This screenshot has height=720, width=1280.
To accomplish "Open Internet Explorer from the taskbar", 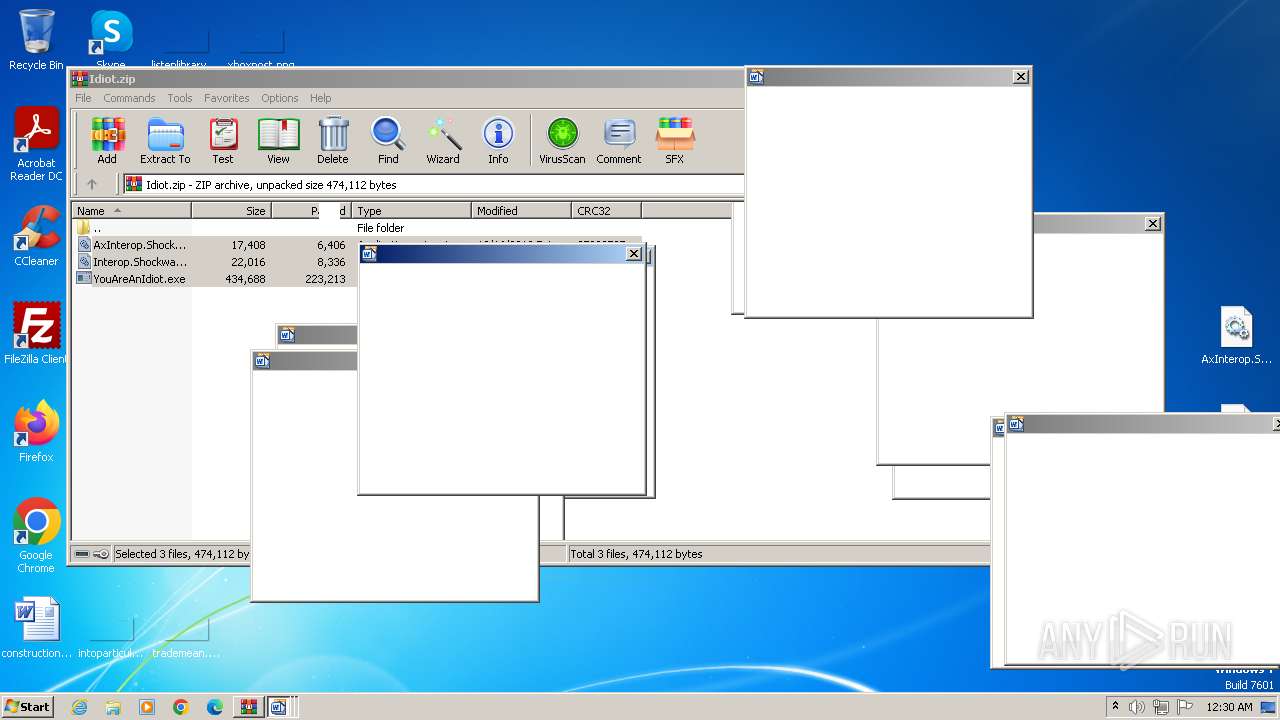I will tap(80, 707).
